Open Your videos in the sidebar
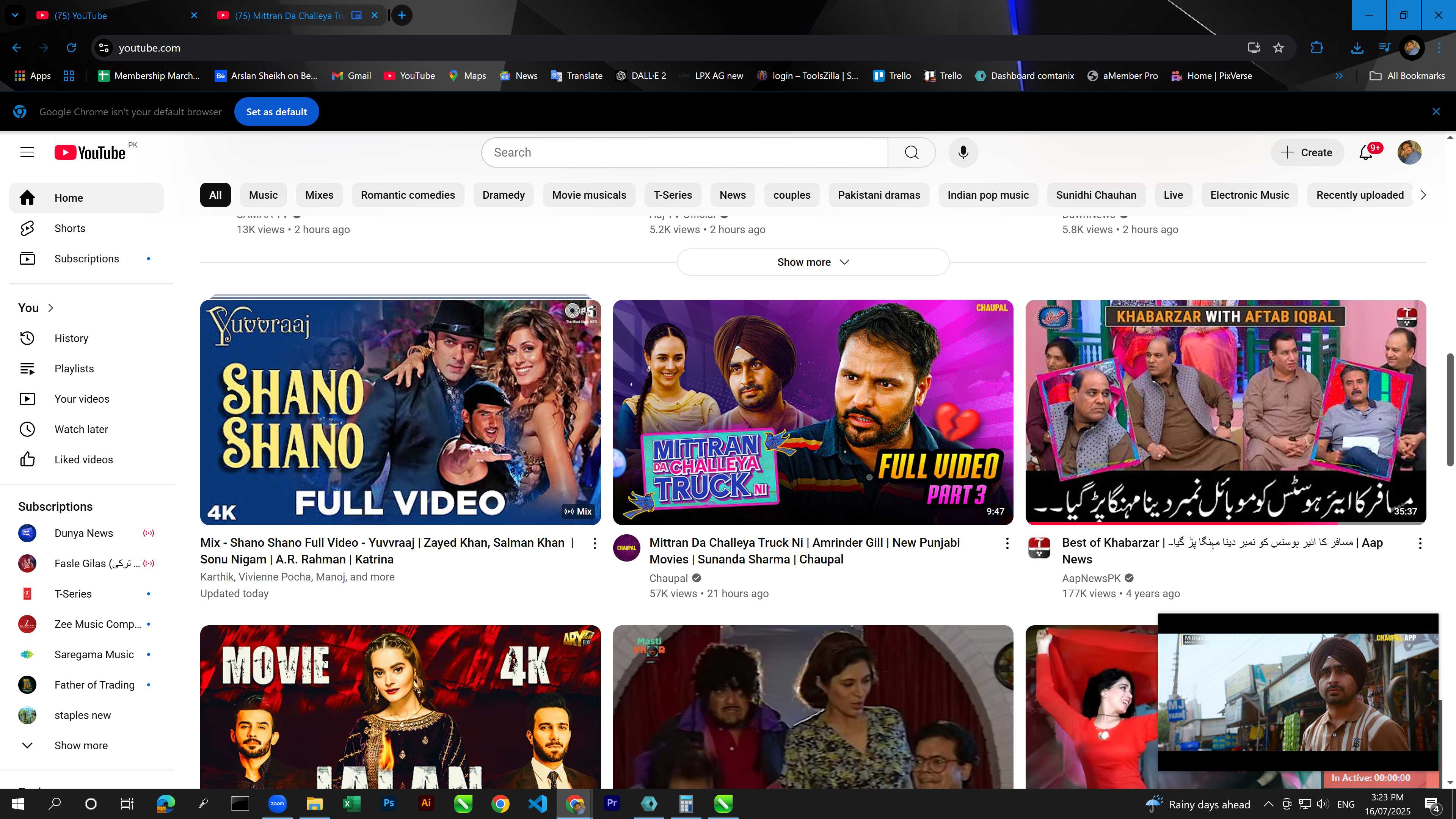Image resolution: width=1456 pixels, height=819 pixels. pos(86,399)
